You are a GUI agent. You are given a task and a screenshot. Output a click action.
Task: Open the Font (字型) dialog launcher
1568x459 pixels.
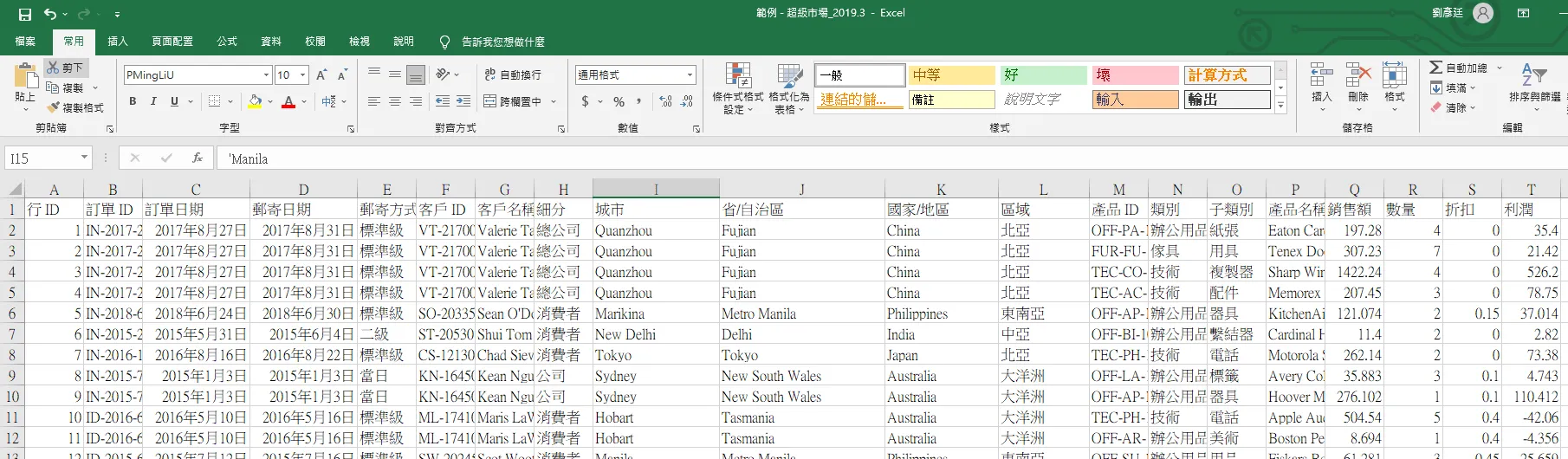[351, 128]
